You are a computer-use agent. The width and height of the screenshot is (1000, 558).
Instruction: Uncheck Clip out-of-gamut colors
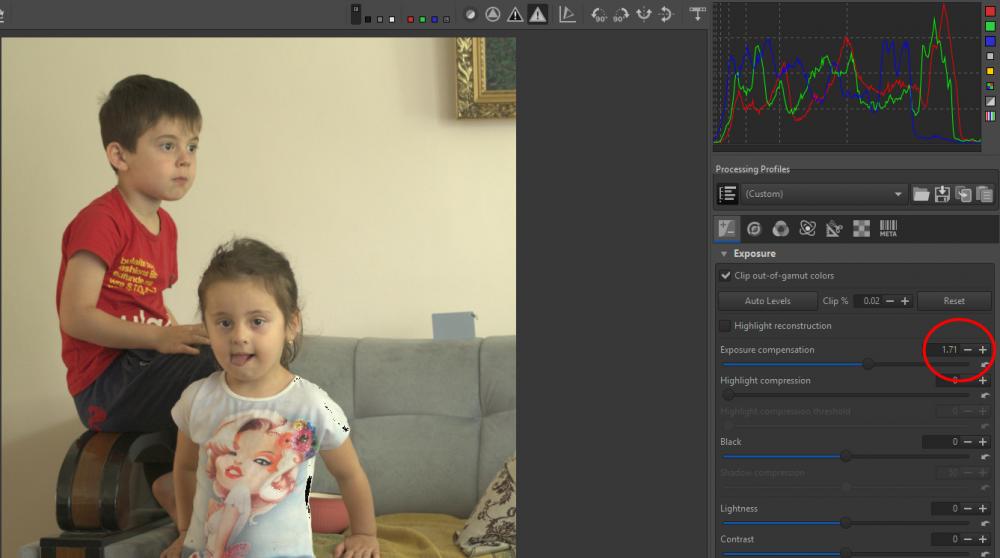click(x=725, y=275)
